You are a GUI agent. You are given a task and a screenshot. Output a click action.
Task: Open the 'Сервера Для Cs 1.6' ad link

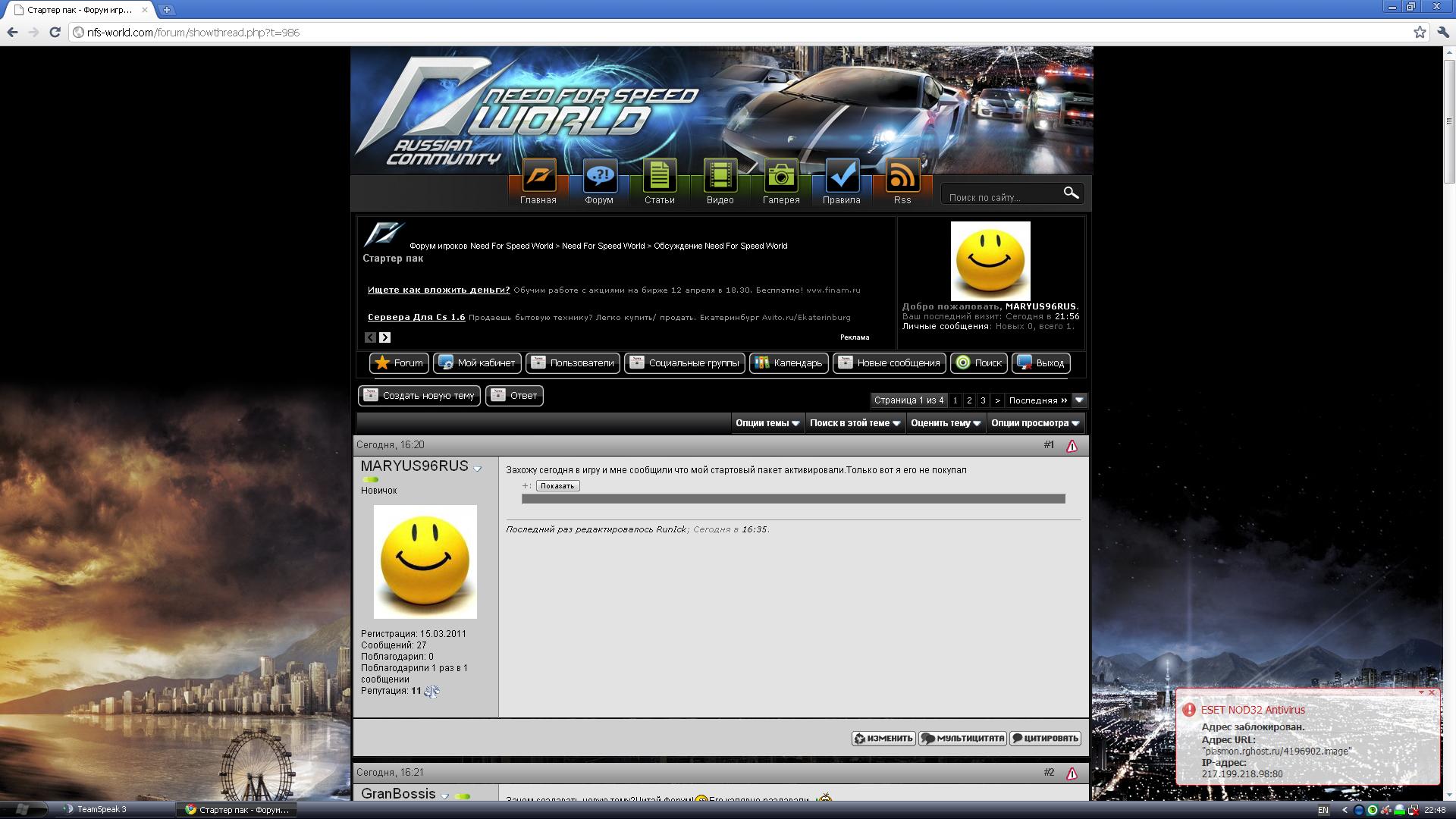[416, 317]
